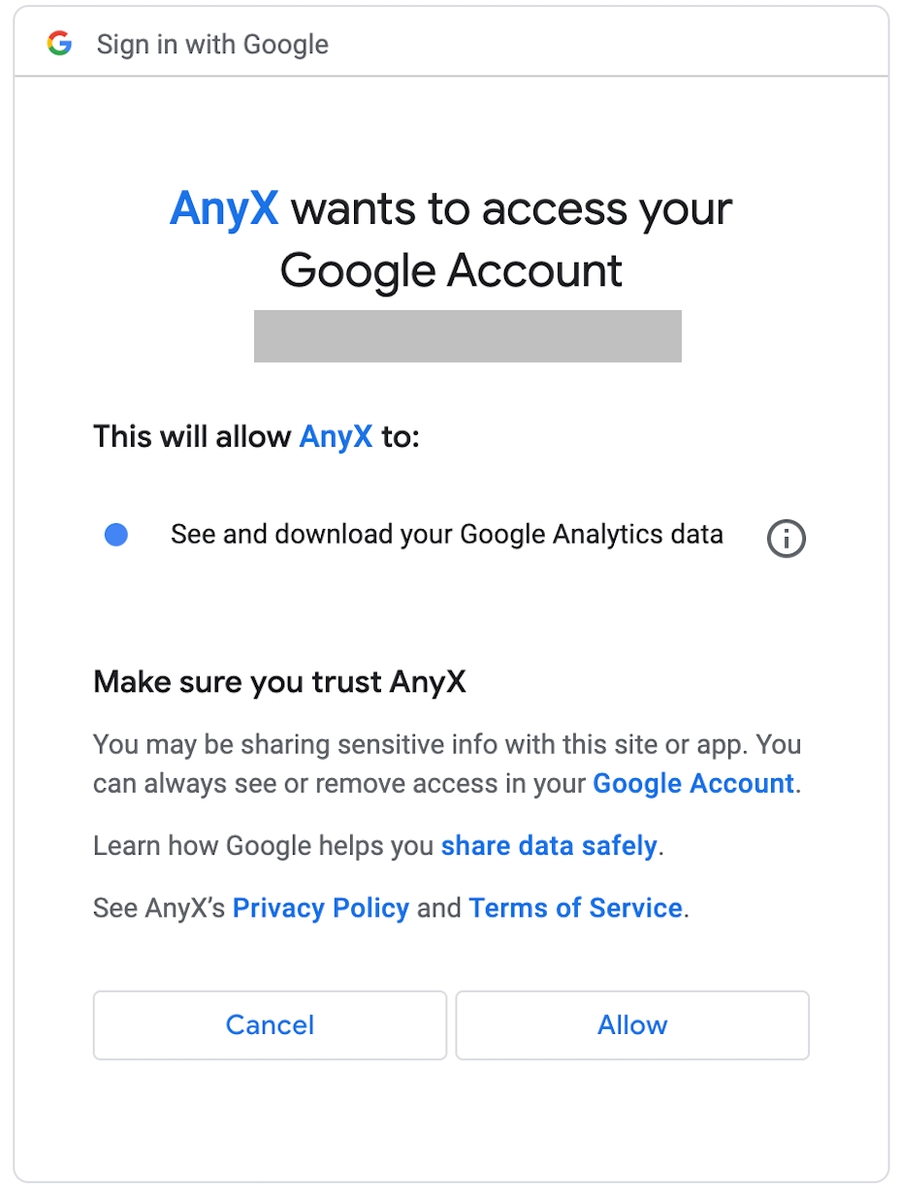Open AnyX's Privacy Policy link
Viewport: 900px width, 1190px height.
(x=321, y=908)
